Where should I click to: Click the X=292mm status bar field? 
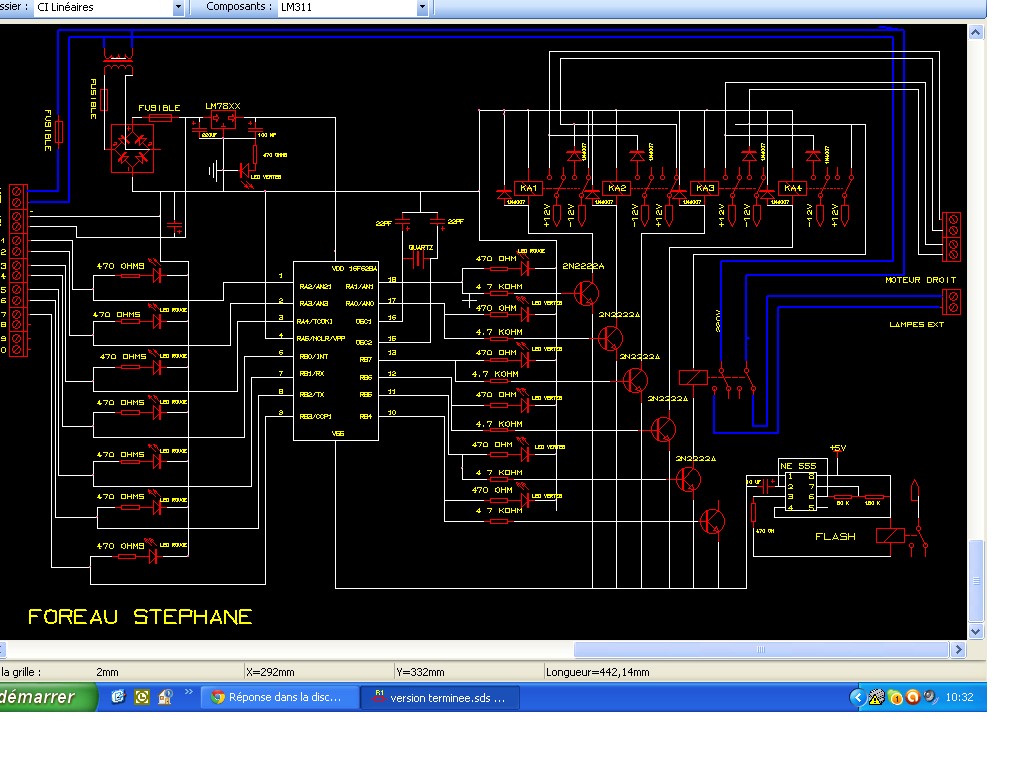270,672
